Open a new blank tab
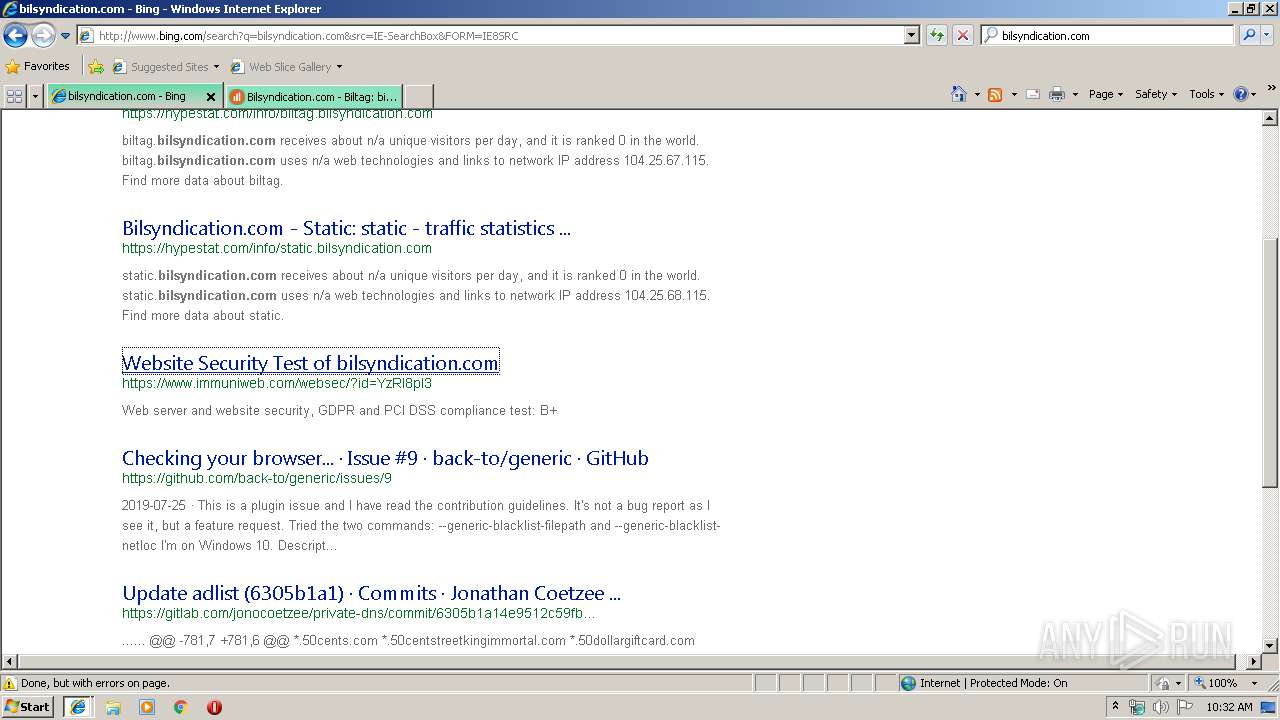This screenshot has height=720, width=1280. [418, 96]
